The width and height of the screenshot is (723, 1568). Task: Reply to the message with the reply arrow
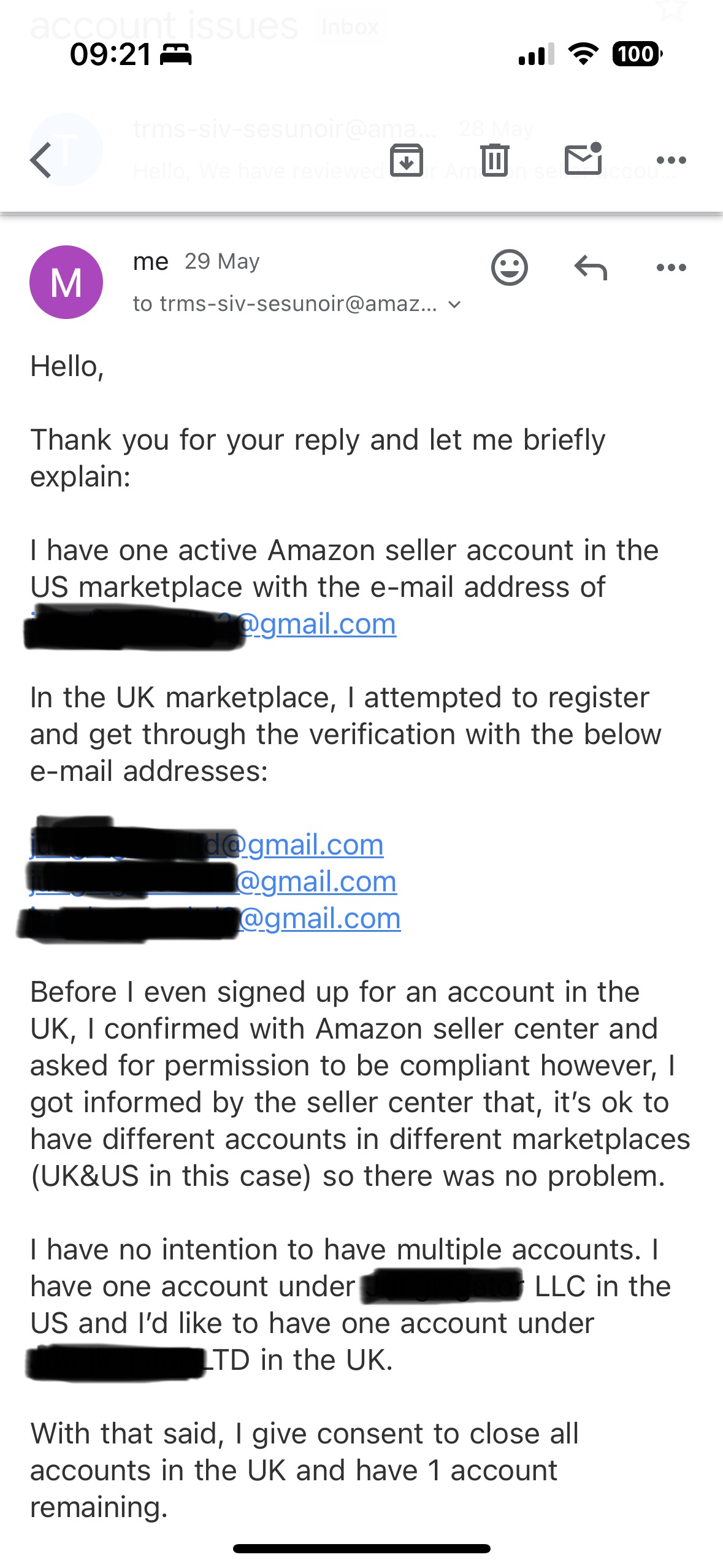[x=591, y=267]
